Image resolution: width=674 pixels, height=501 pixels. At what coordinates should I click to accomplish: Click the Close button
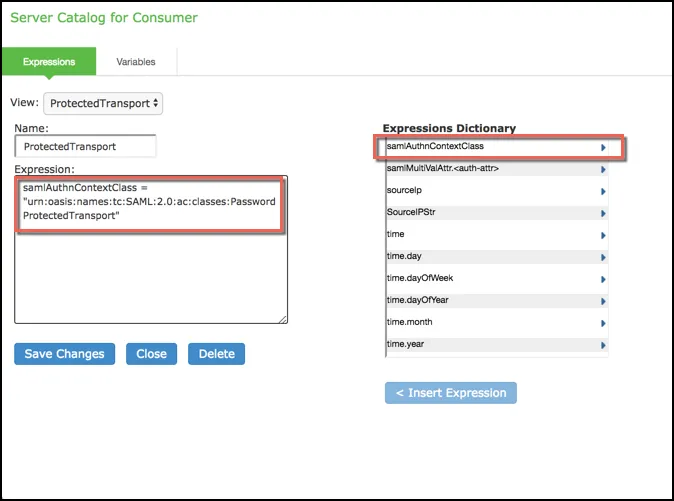point(151,354)
